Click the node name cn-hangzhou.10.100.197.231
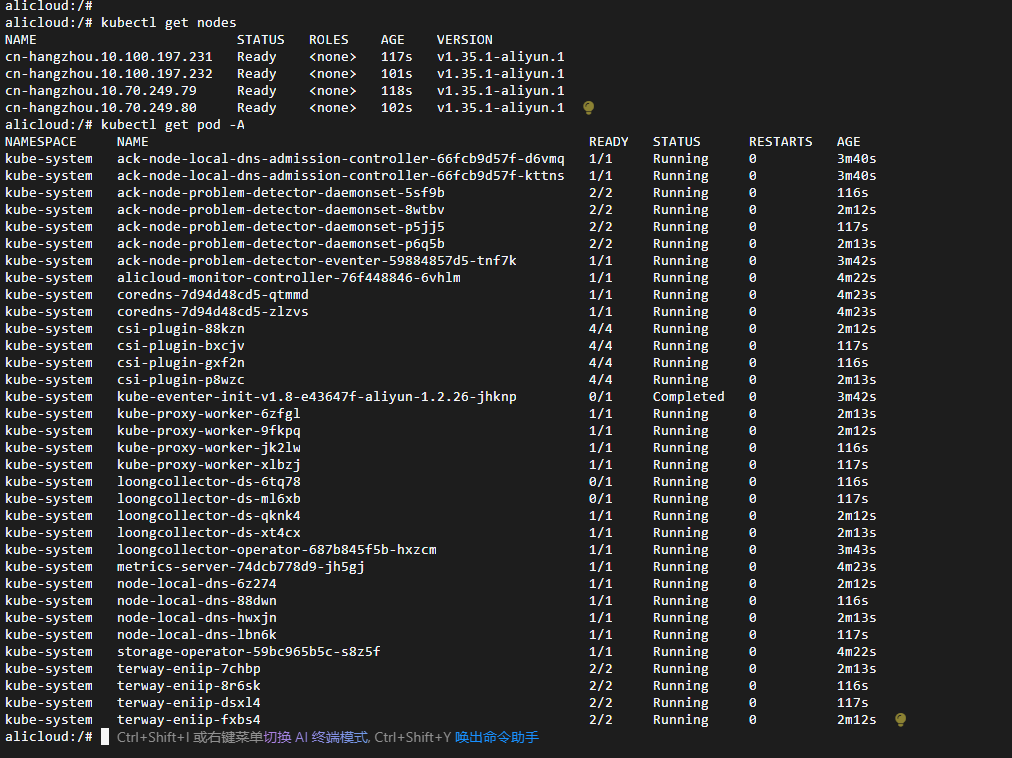This screenshot has height=758, width=1012. click(108, 57)
